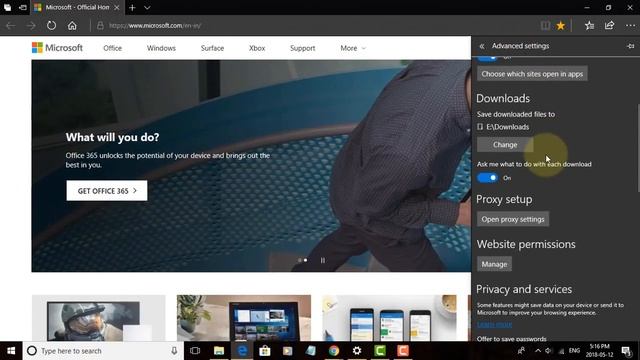640x360 pixels.
Task: Click the yellow favorites star icon
Action: [x=561, y=25]
